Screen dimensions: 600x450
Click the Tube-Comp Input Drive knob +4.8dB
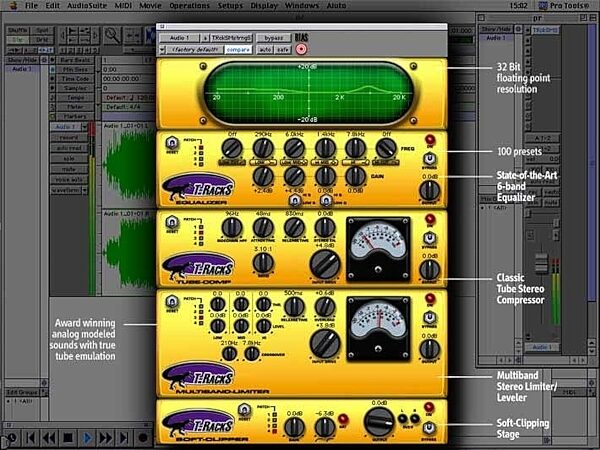click(x=324, y=264)
